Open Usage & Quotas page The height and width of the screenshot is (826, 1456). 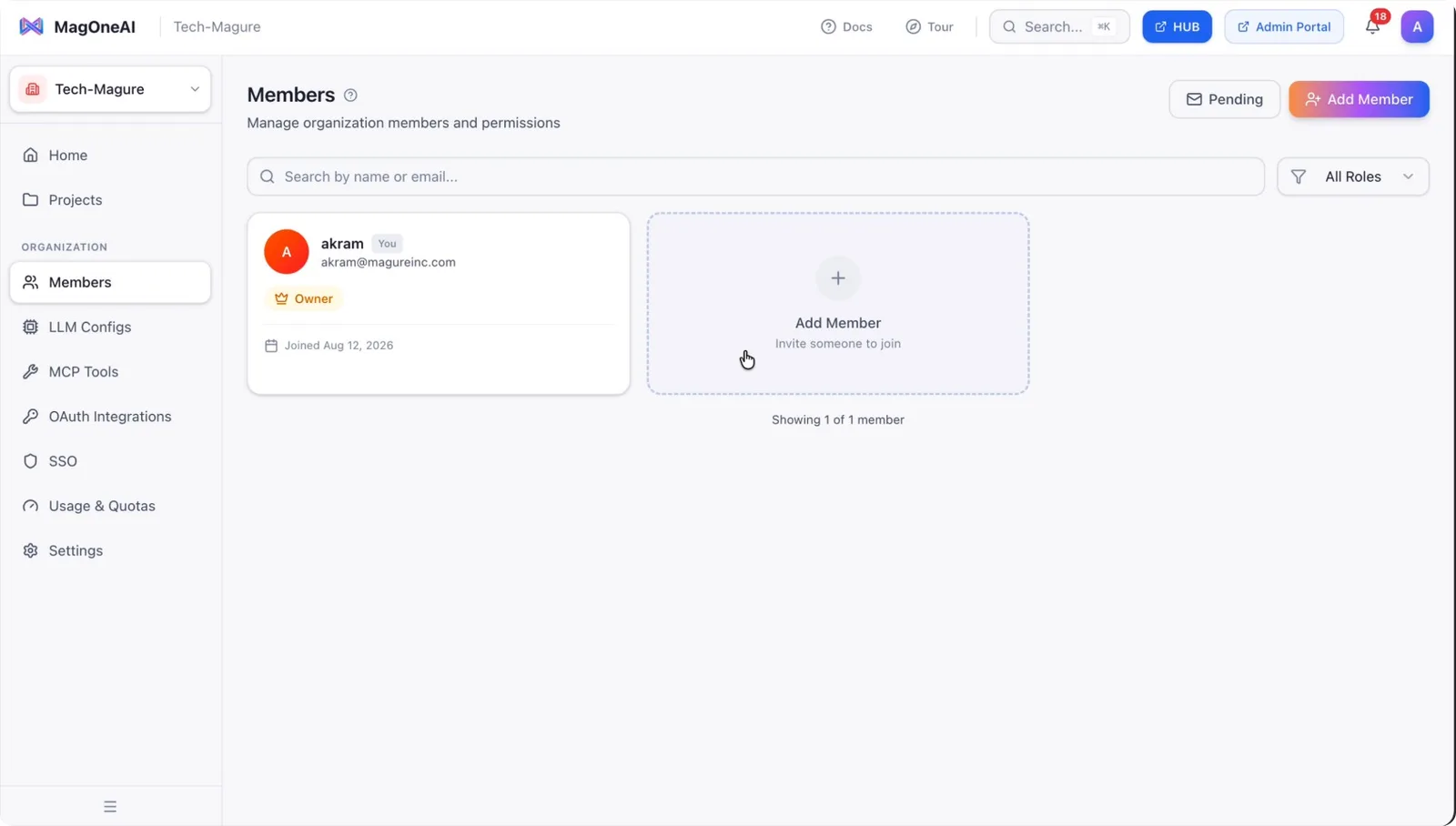(x=110, y=506)
